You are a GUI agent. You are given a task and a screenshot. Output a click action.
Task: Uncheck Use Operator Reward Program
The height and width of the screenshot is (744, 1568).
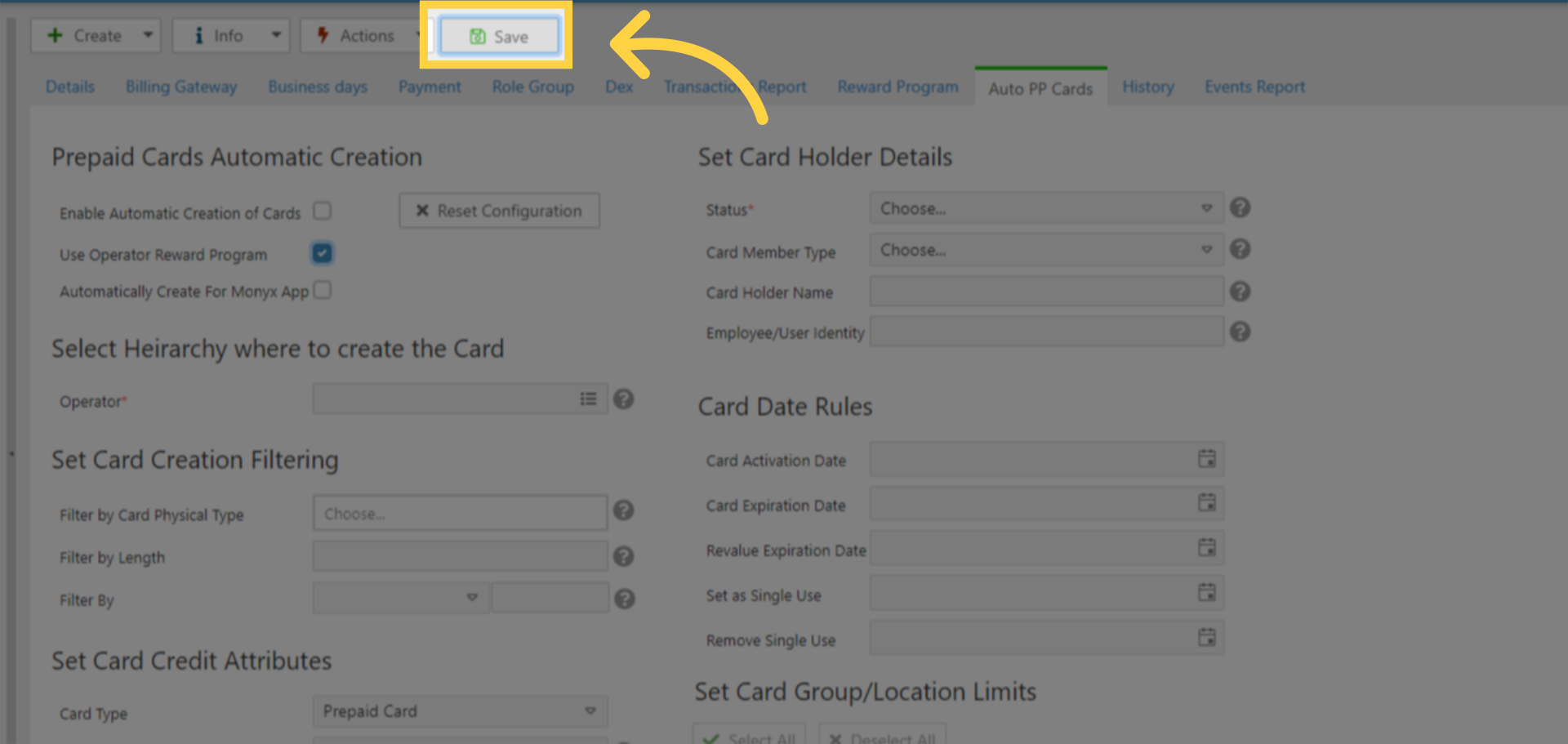[x=323, y=253]
